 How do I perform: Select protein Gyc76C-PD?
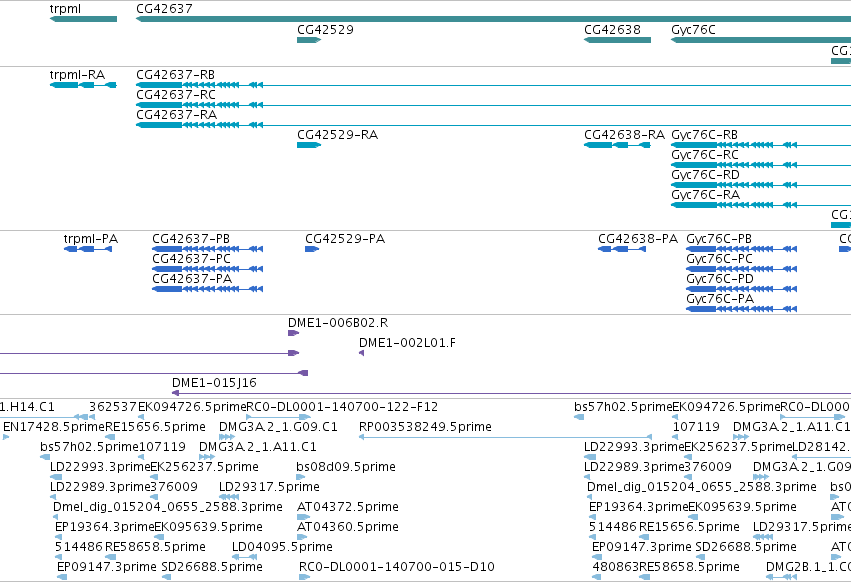720,280
